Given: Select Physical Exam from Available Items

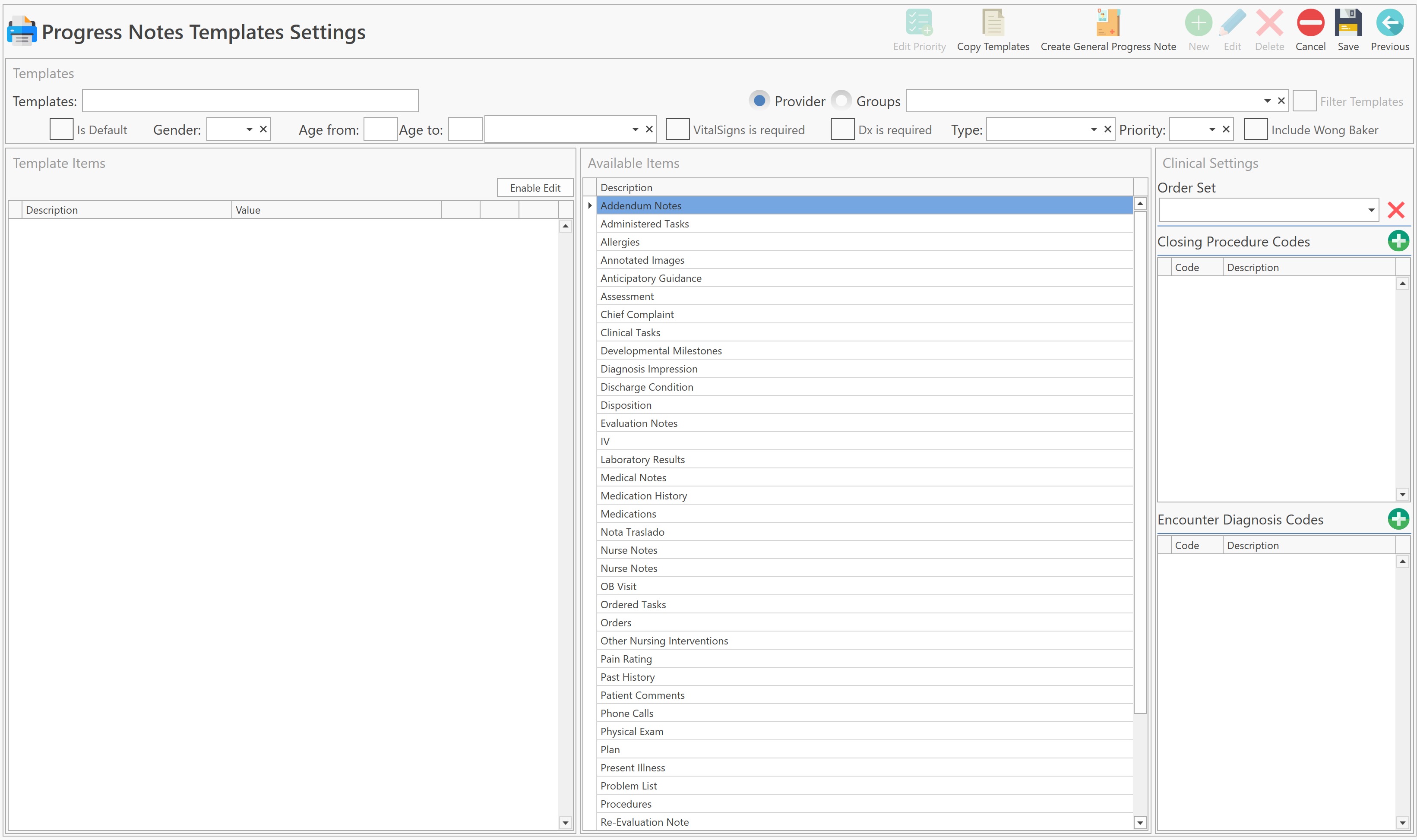Looking at the screenshot, I should click(632, 731).
